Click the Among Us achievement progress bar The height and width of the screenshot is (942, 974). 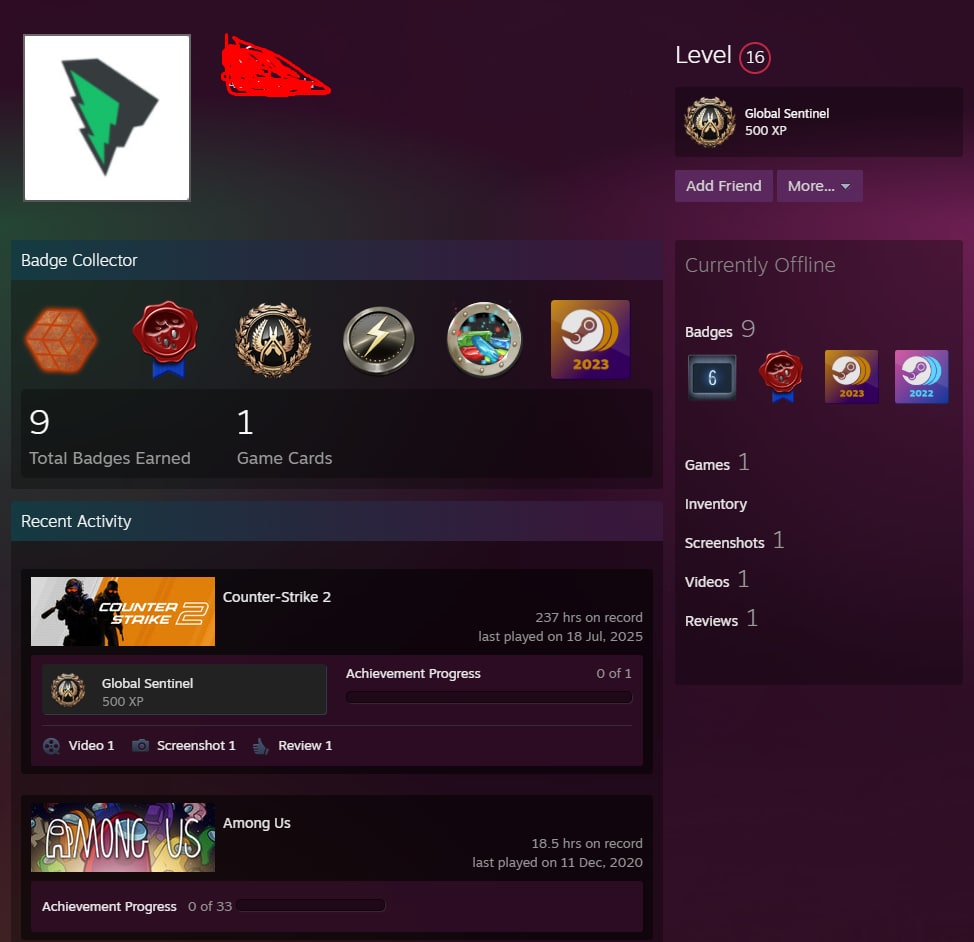click(311, 906)
